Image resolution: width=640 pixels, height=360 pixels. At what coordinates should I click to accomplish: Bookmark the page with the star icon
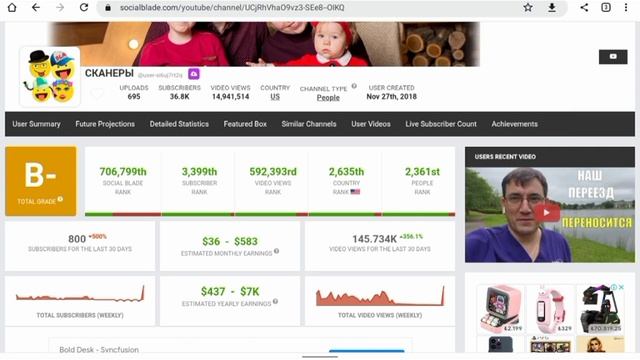click(528, 7)
